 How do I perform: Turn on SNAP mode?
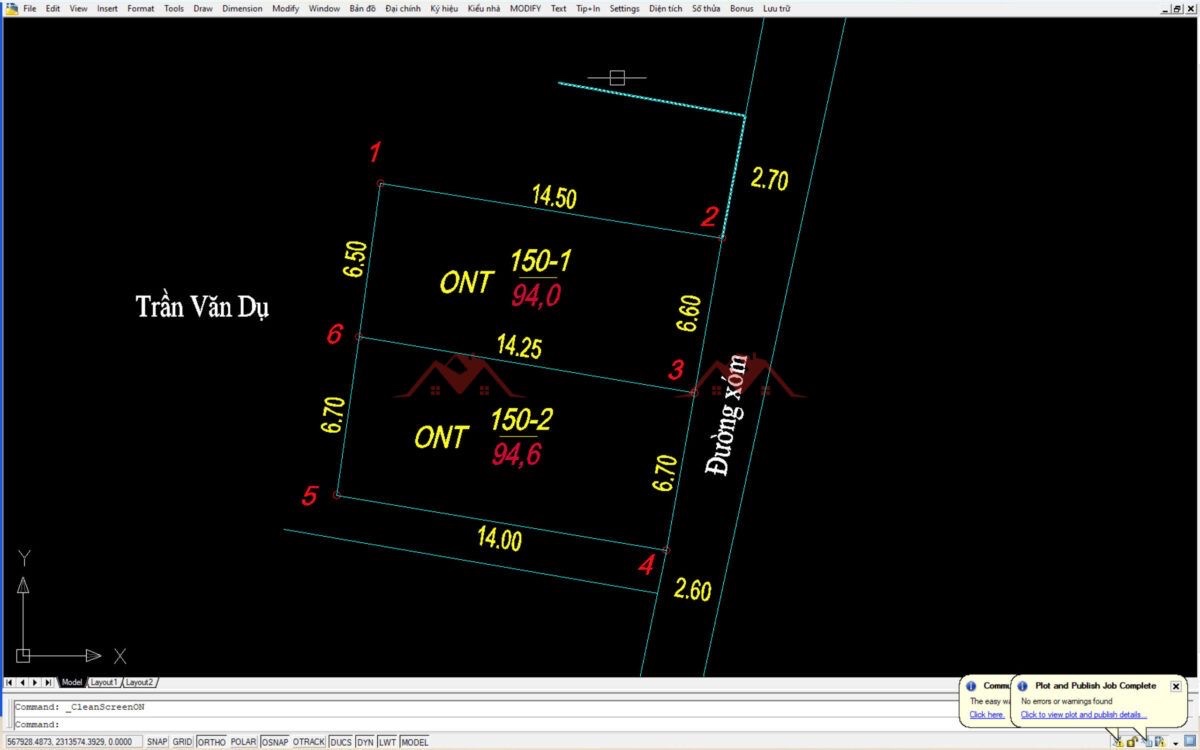click(x=157, y=742)
